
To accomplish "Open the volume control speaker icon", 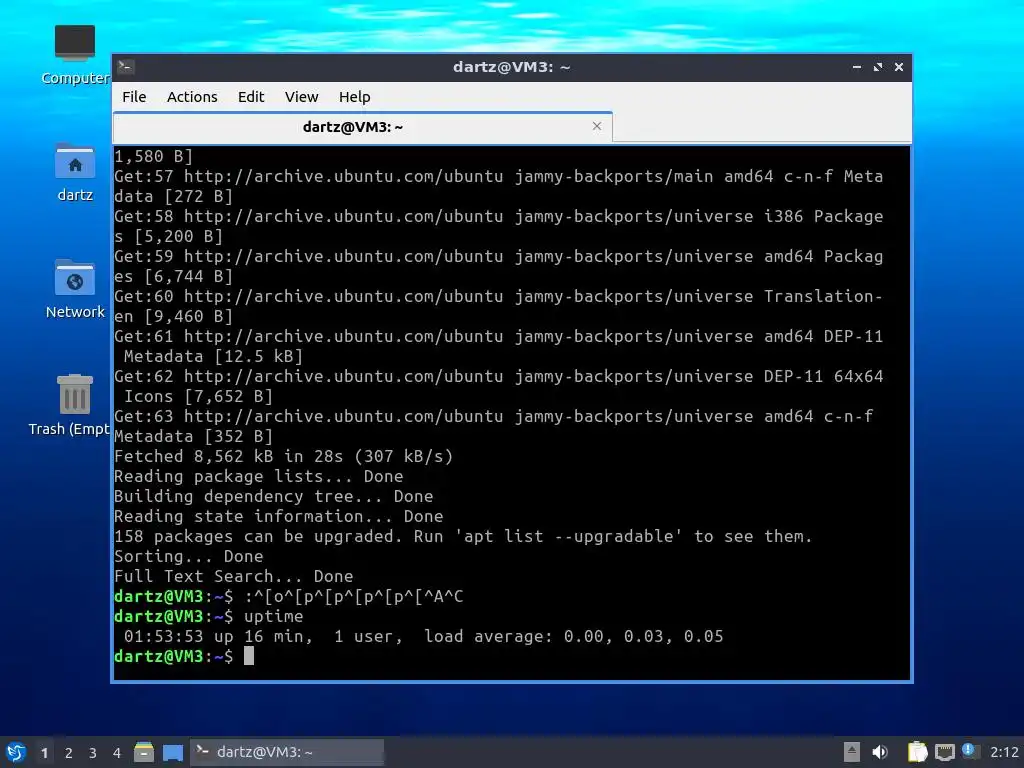I will pos(880,752).
